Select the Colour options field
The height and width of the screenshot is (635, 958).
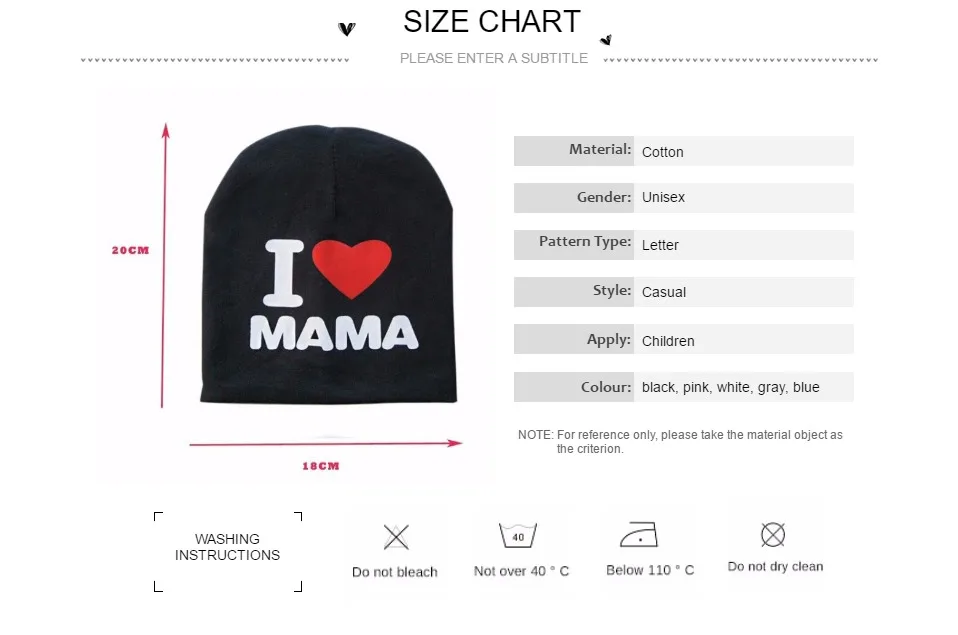click(744, 387)
